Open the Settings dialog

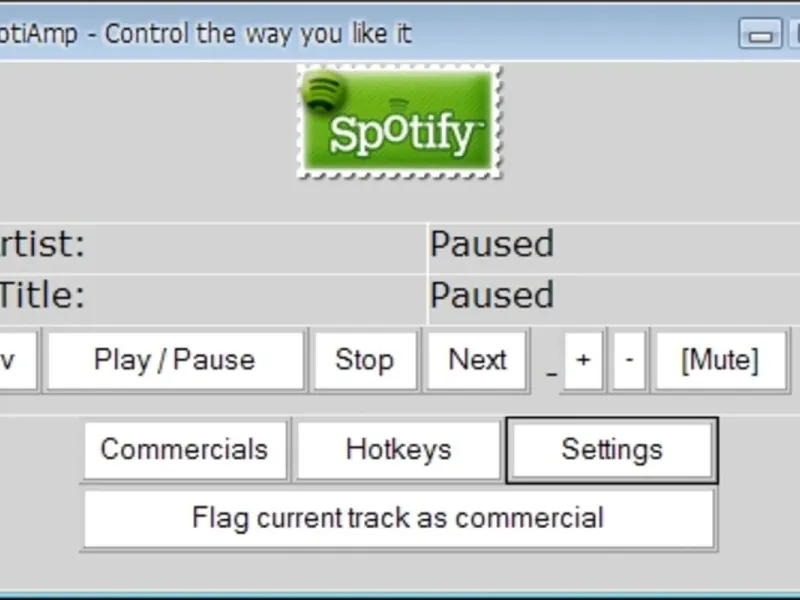coord(611,450)
